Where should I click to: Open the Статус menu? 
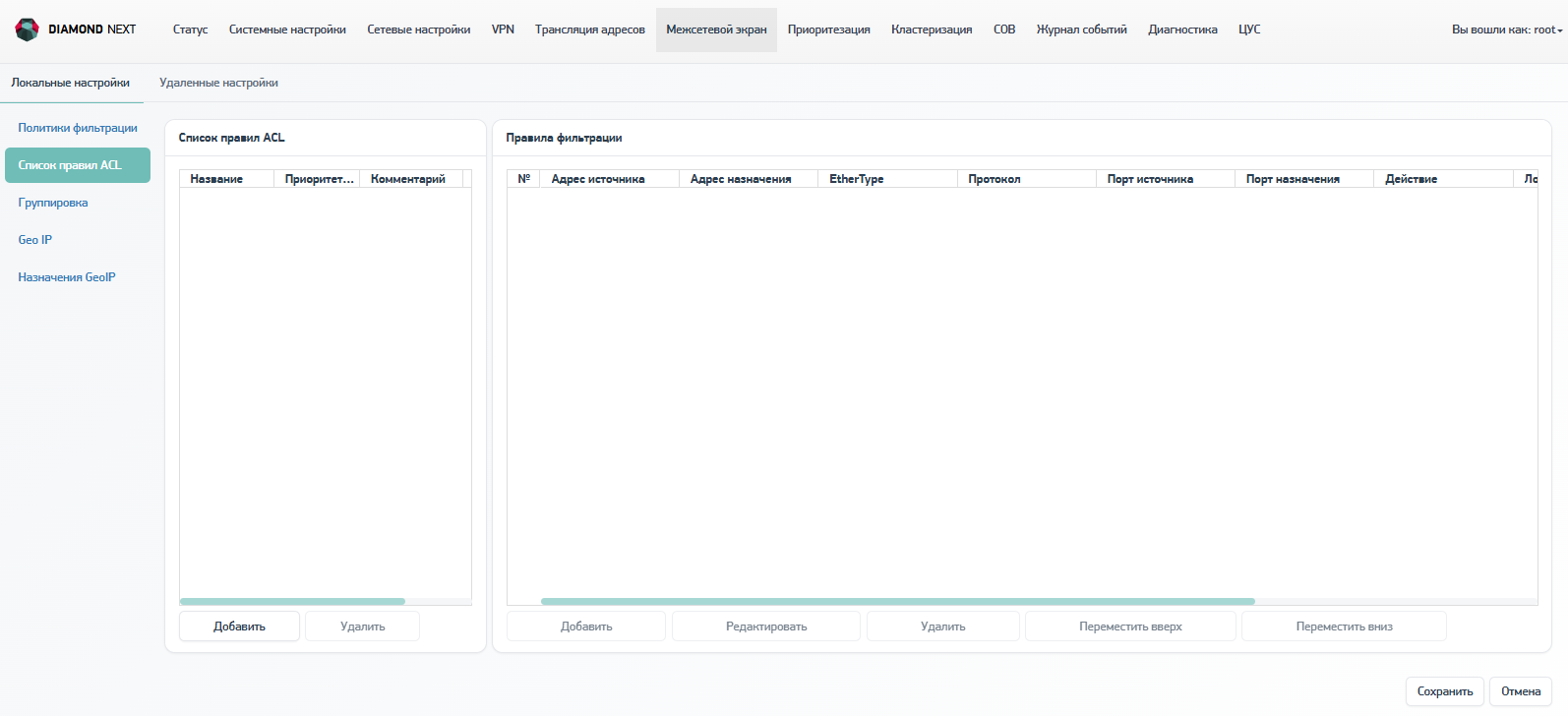[190, 30]
